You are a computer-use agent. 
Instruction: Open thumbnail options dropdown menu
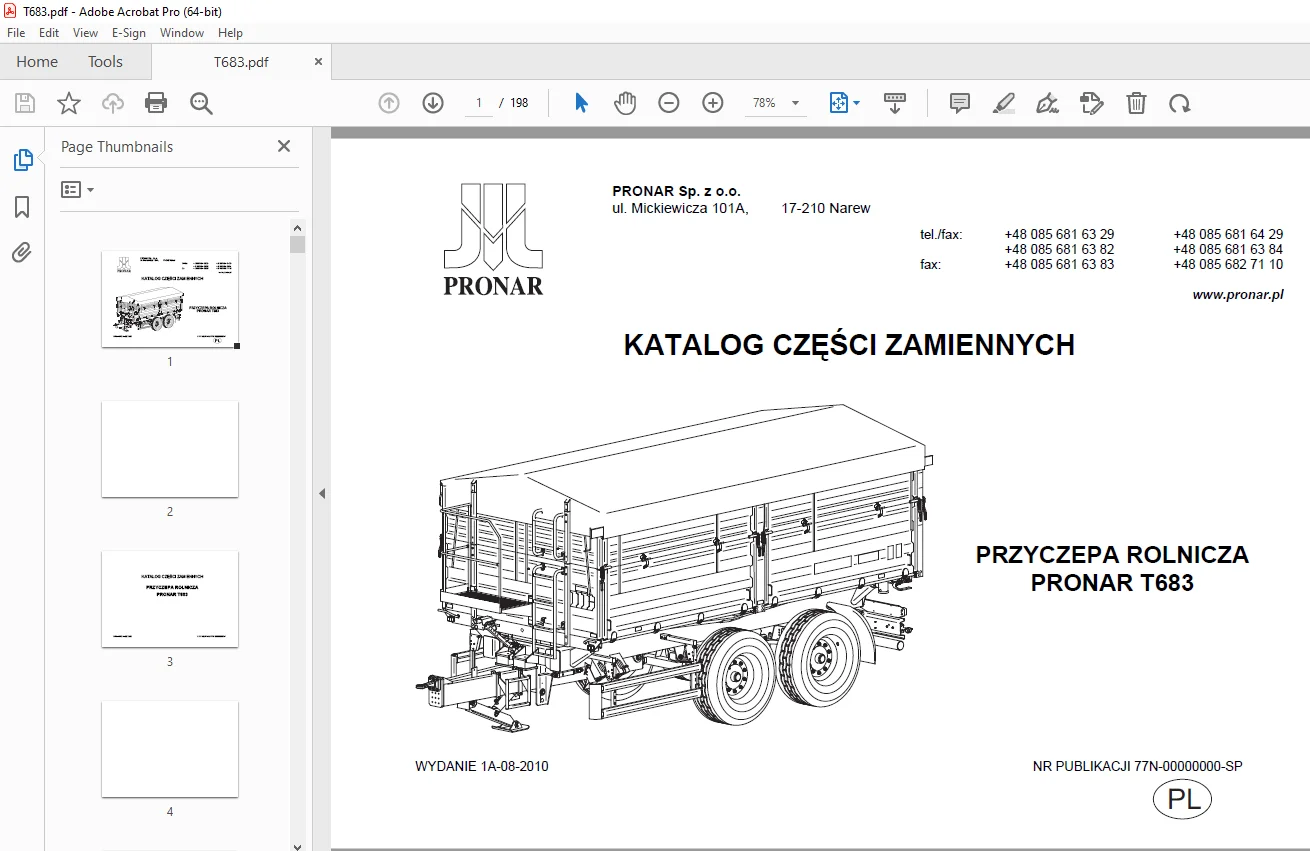tap(78, 189)
